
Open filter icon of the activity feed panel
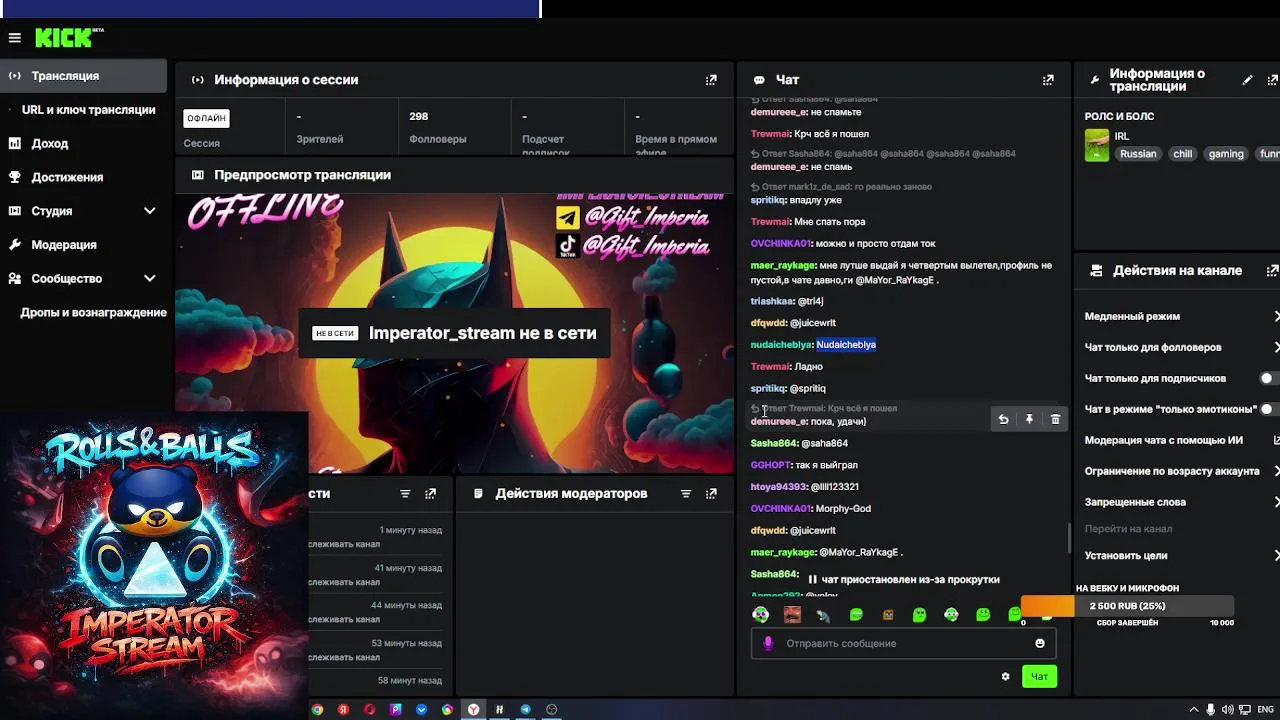pyautogui.click(x=405, y=494)
